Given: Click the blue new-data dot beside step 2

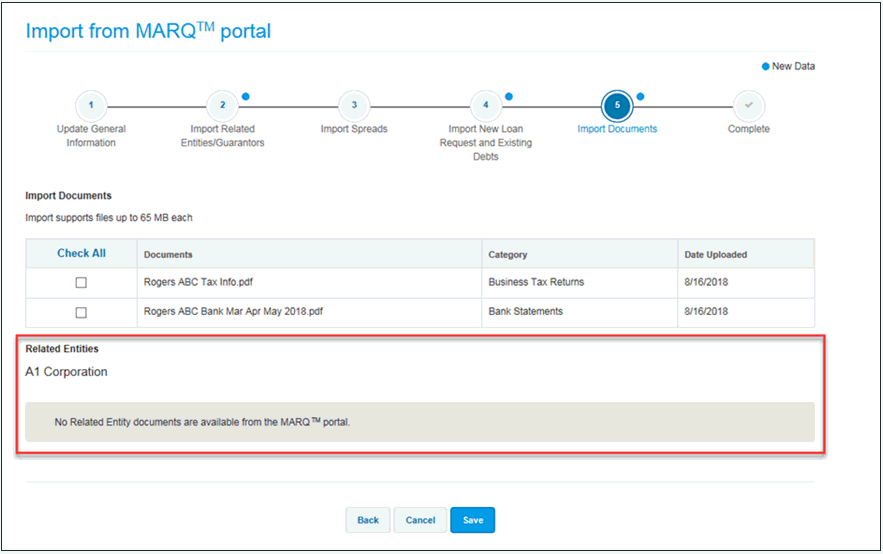Looking at the screenshot, I should pos(246,96).
